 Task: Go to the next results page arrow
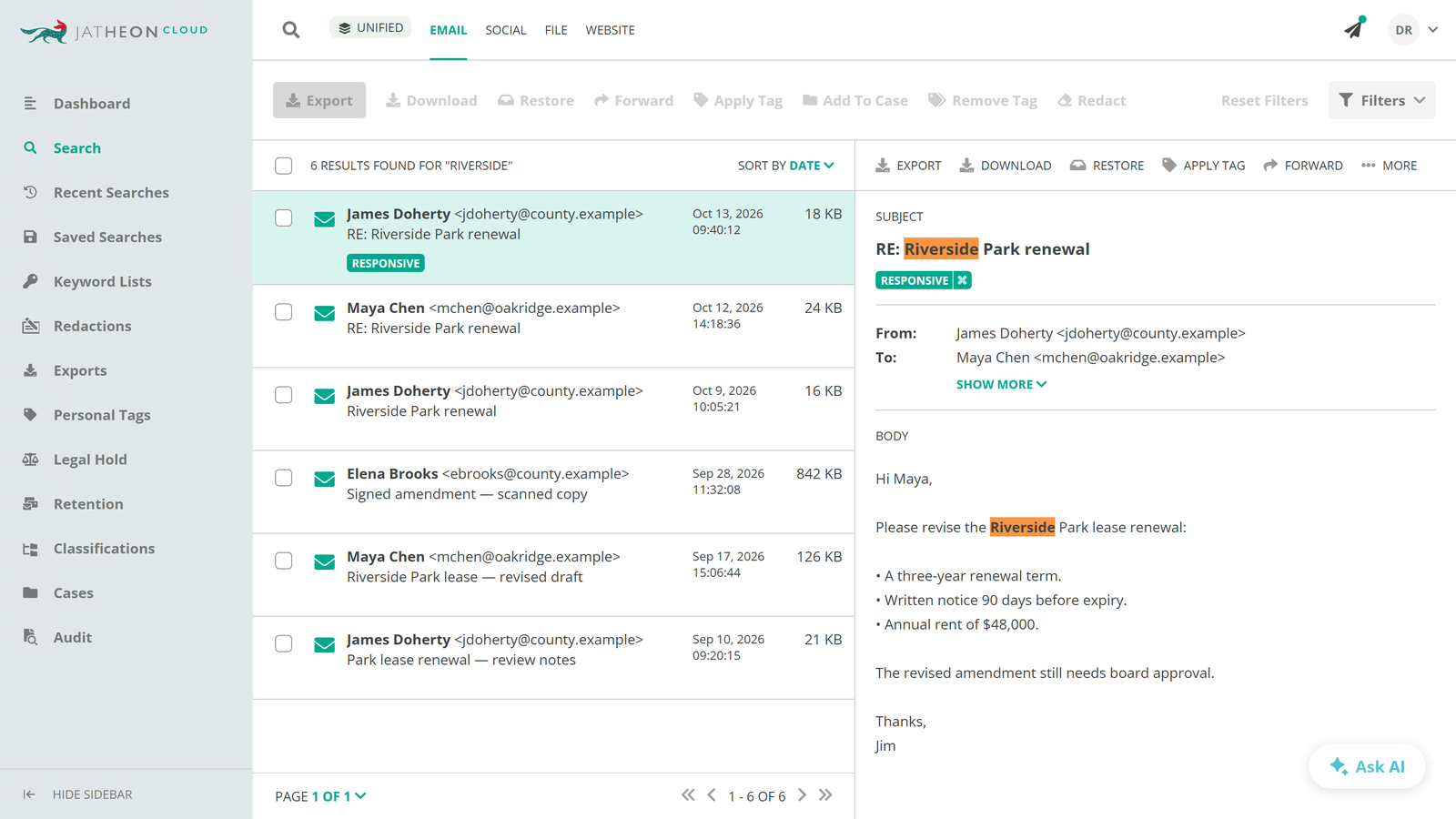pyautogui.click(x=802, y=795)
